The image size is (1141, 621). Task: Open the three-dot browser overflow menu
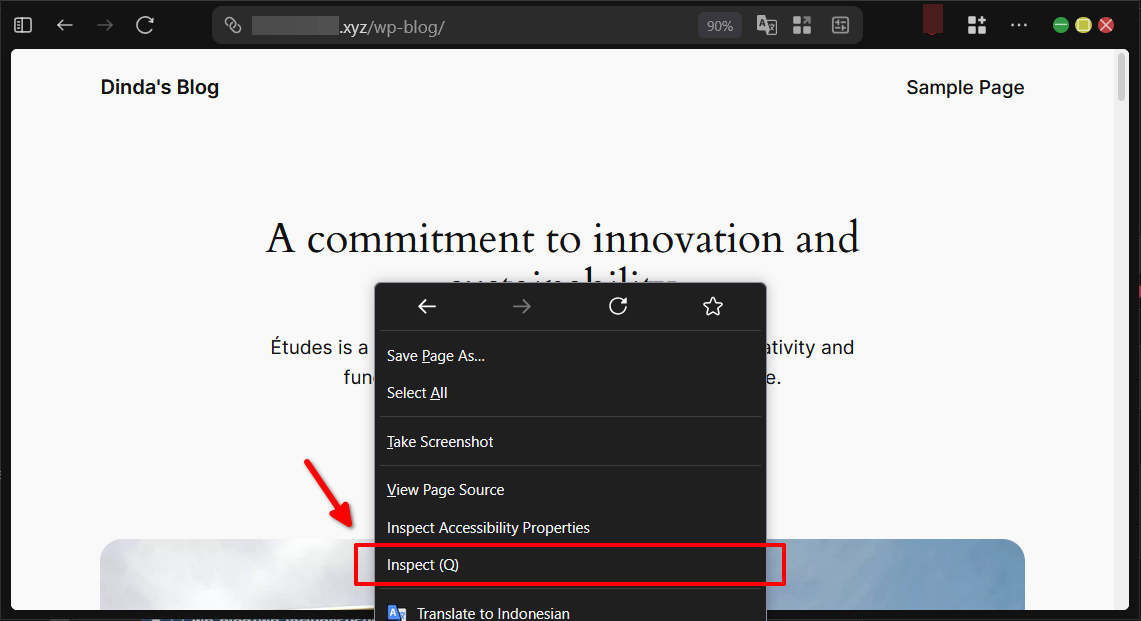(1019, 24)
